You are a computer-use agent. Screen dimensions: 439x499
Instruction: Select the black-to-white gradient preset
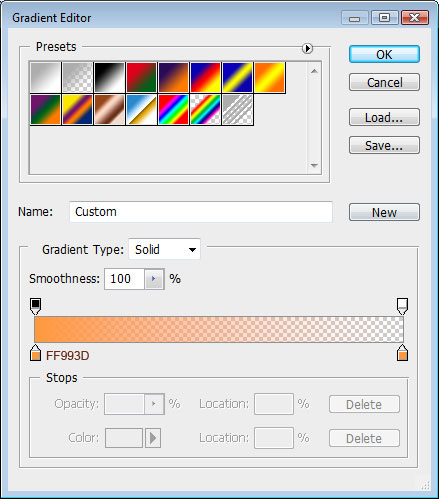pos(109,77)
